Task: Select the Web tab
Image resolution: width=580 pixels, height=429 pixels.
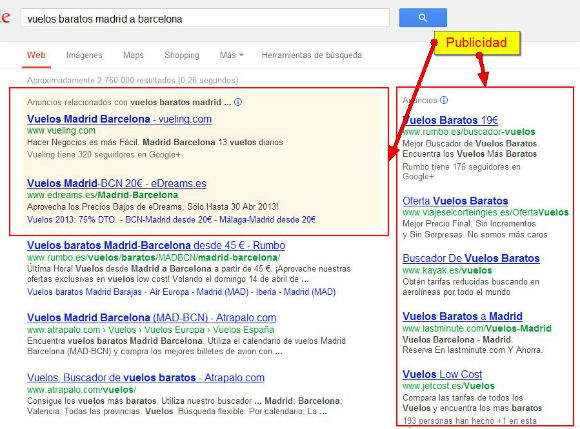Action: click(x=36, y=55)
